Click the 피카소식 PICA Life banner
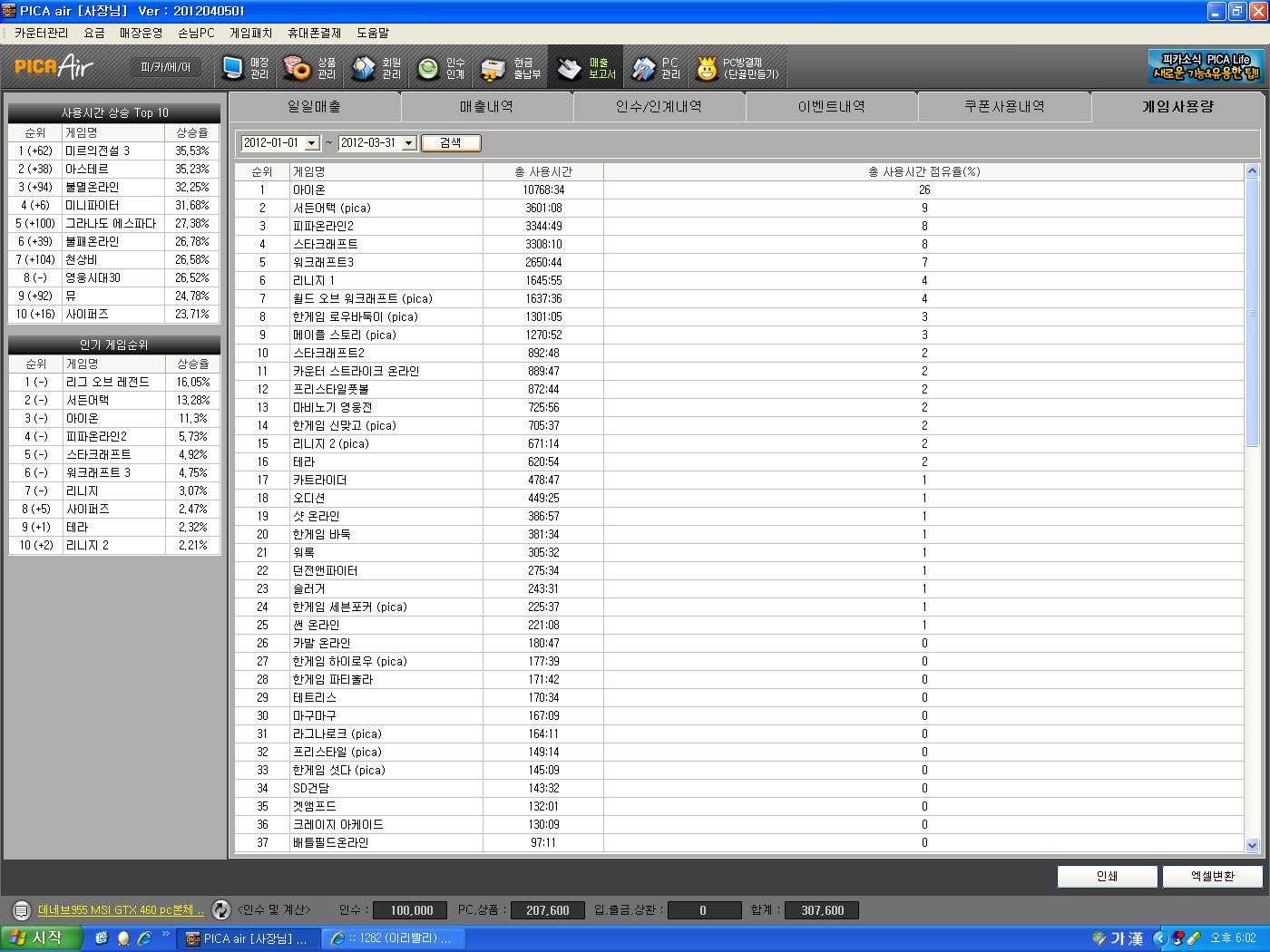The width and height of the screenshot is (1270, 952). coord(1206,66)
